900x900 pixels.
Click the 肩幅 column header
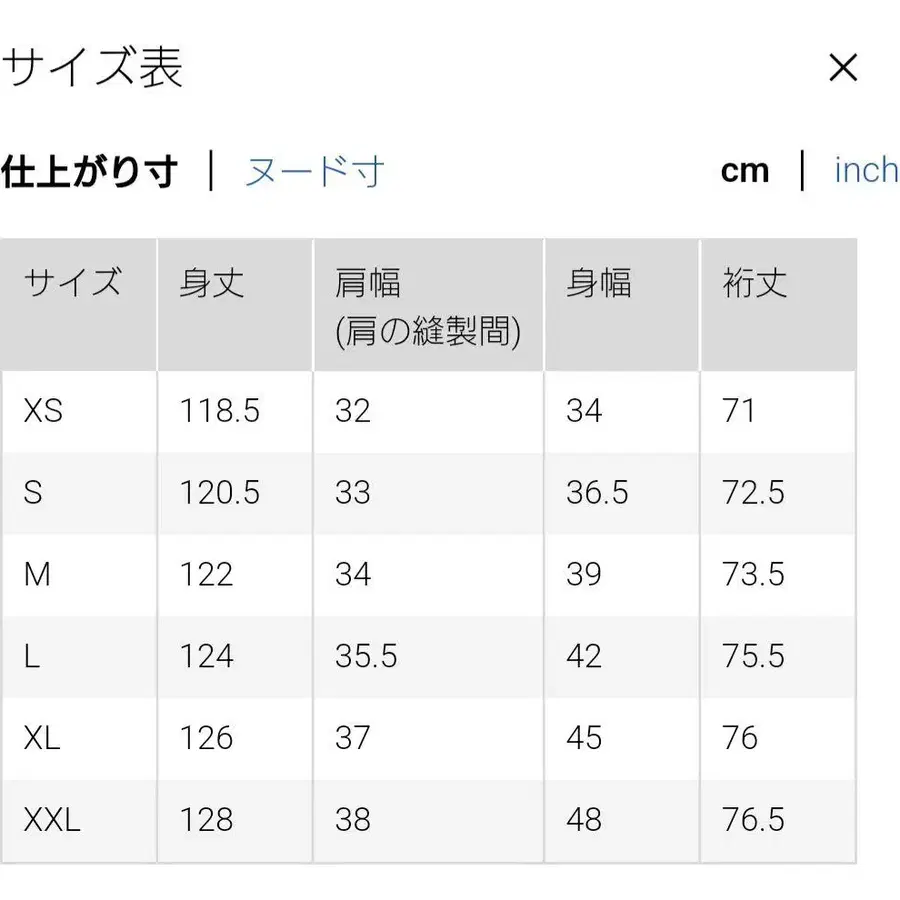point(368,284)
